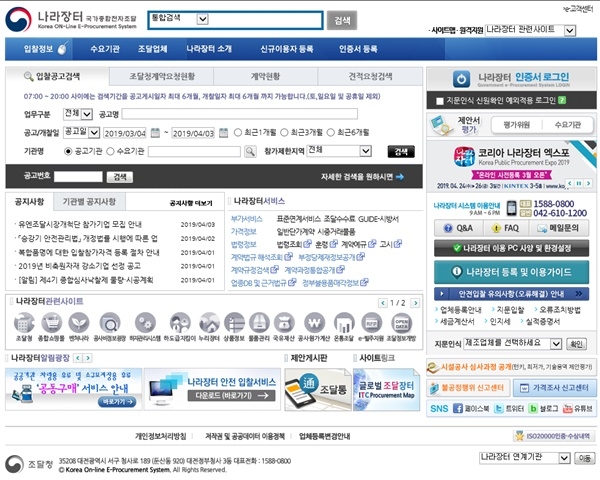
Task: Open the 조달정보개방 open data icon
Action: [x=401, y=323]
